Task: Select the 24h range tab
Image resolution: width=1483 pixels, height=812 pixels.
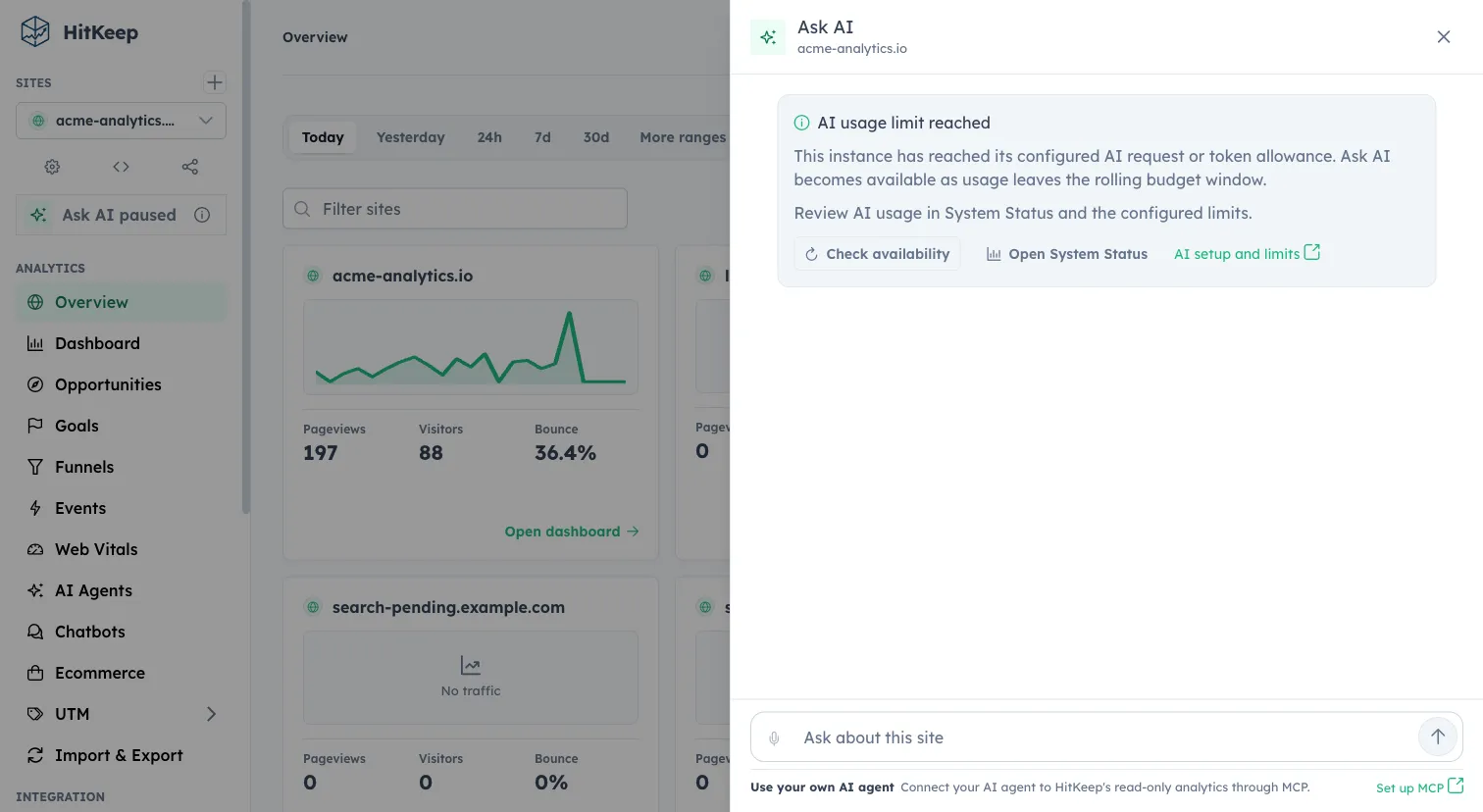Action: point(489,137)
